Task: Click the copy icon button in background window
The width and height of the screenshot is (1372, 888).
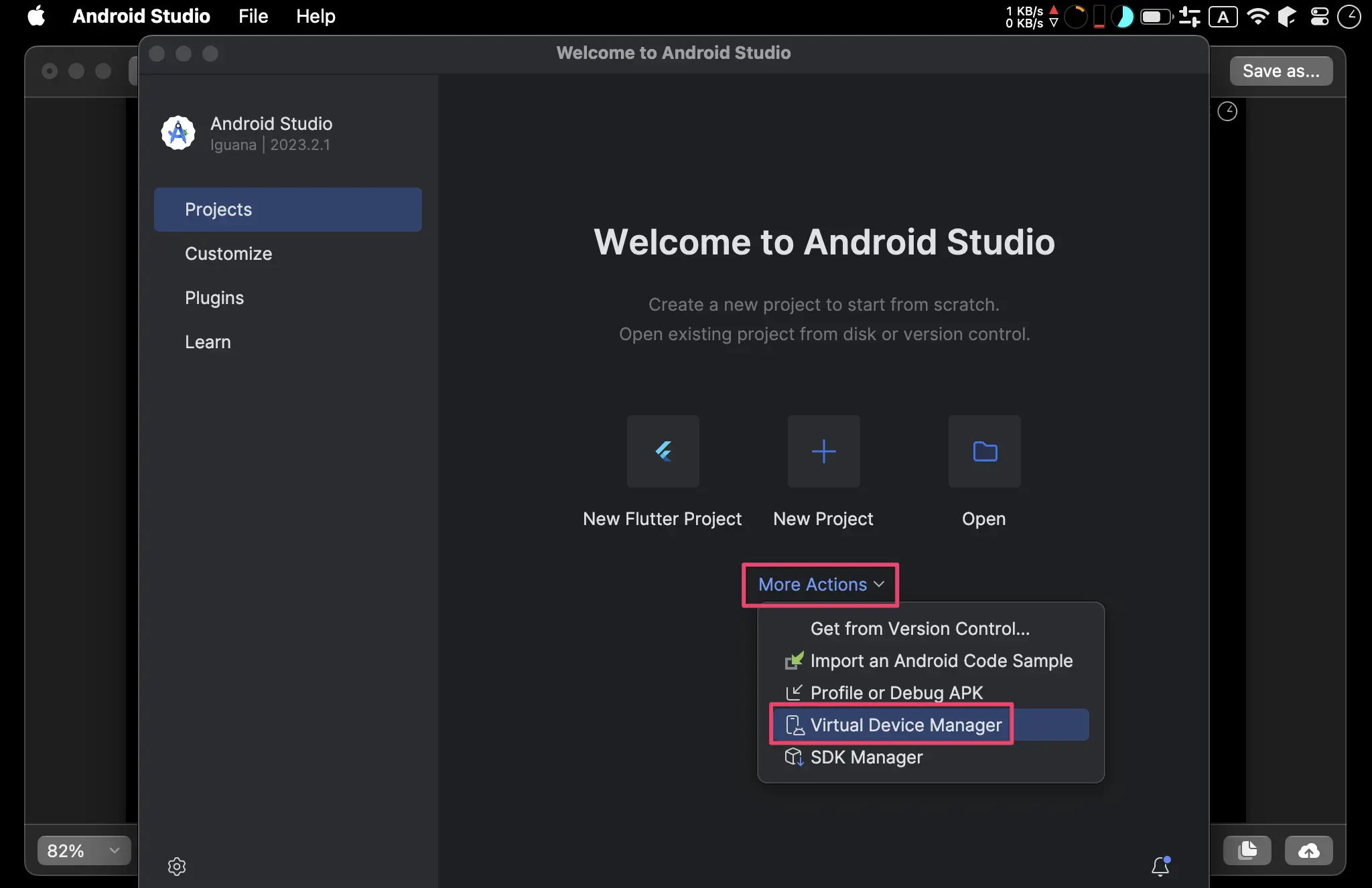Action: [1247, 850]
